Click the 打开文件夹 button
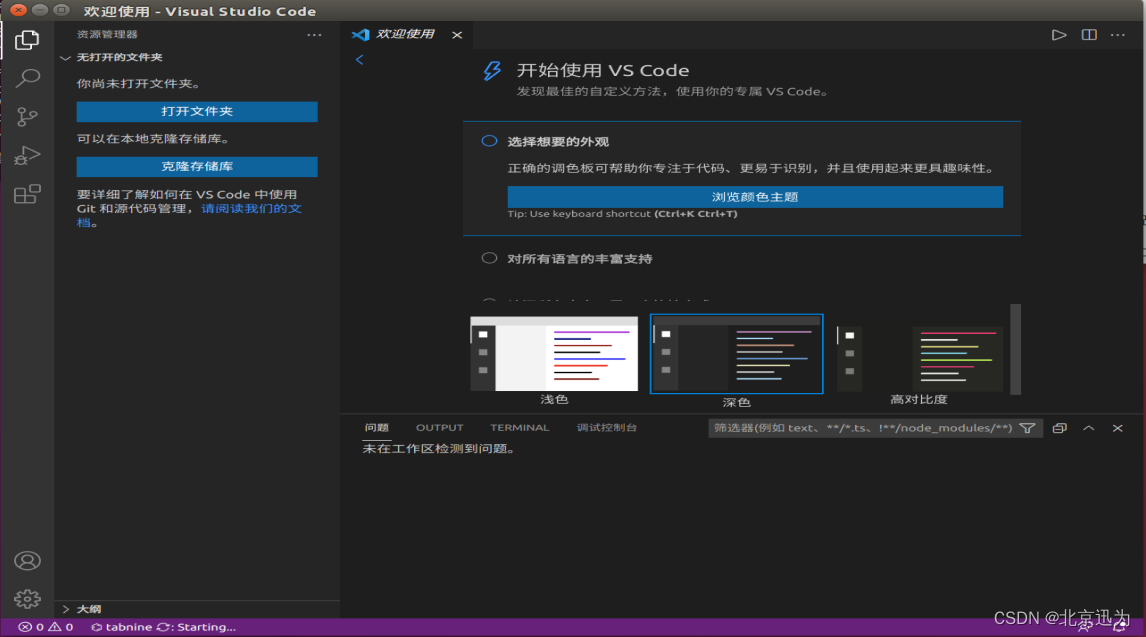1146x637 pixels. click(x=196, y=111)
